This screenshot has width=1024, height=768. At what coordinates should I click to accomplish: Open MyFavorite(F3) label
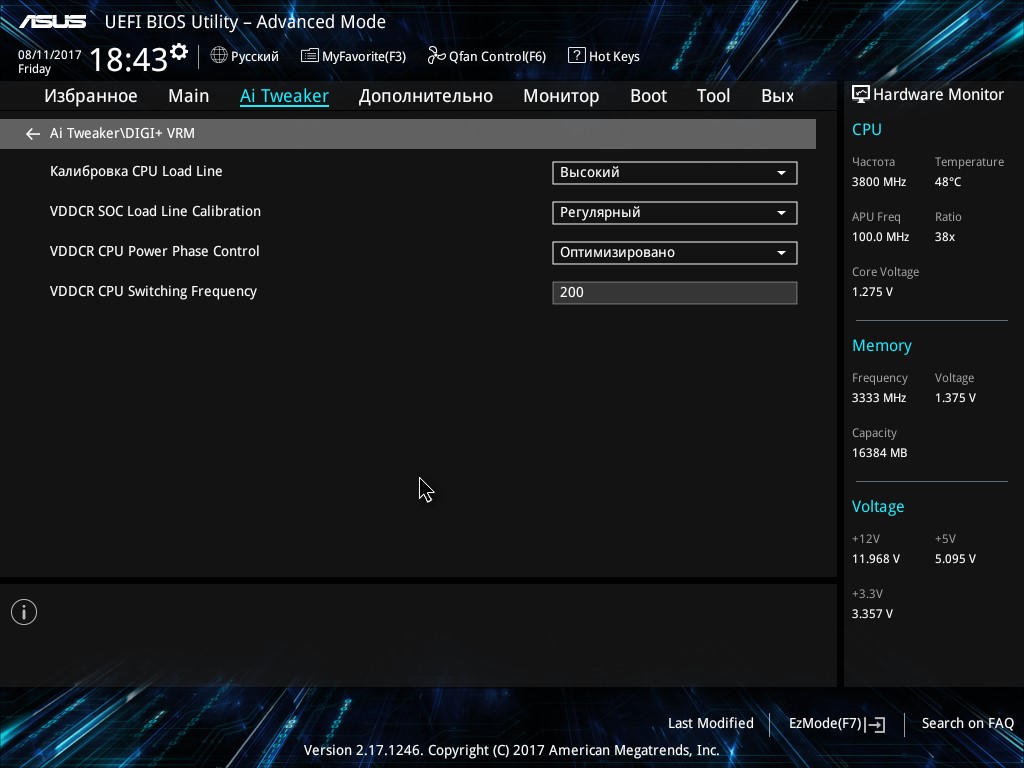click(x=364, y=57)
